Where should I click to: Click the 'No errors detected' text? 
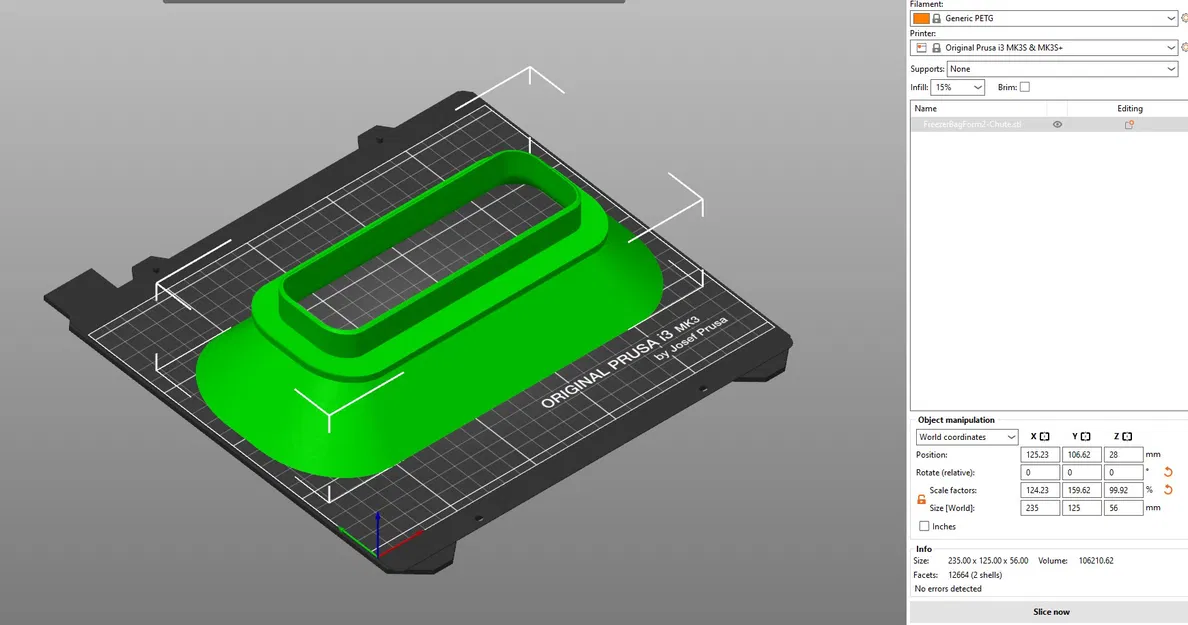(x=948, y=589)
